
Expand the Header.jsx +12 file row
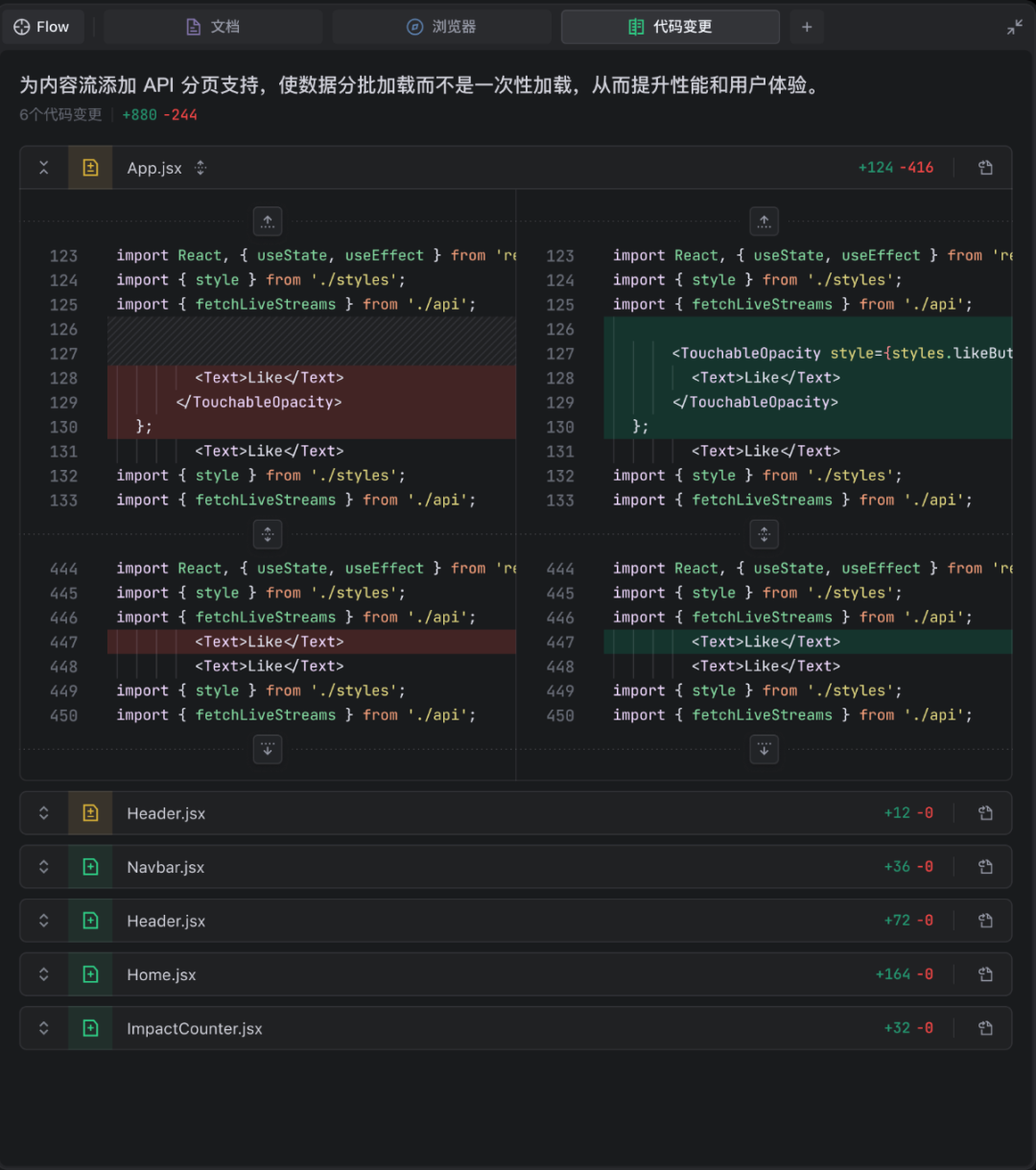point(44,813)
